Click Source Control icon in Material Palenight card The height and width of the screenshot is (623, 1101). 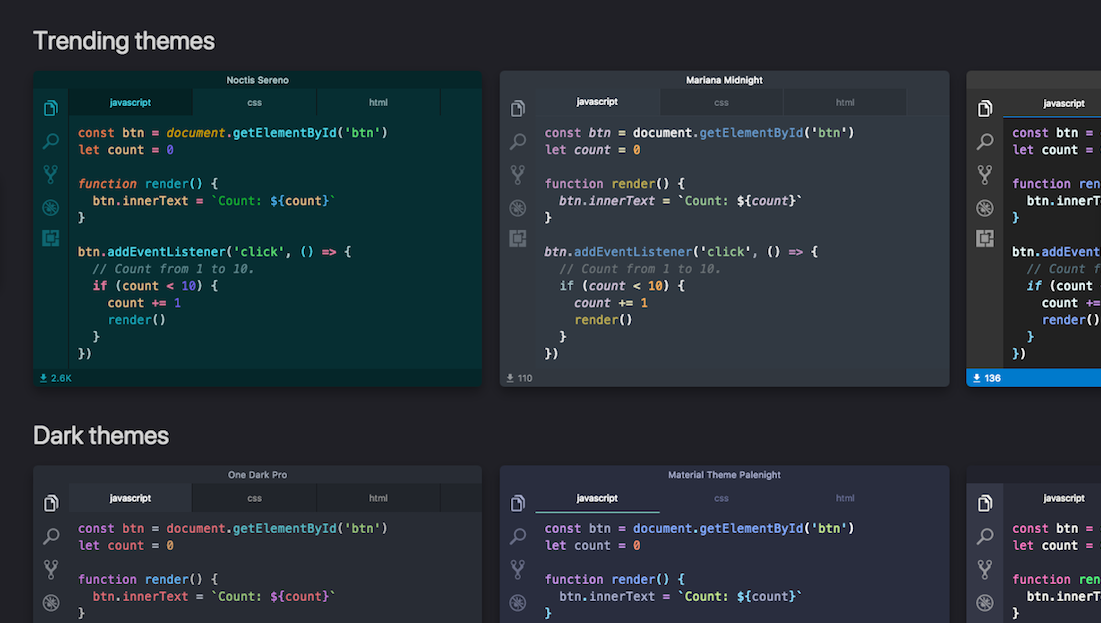pos(517,569)
